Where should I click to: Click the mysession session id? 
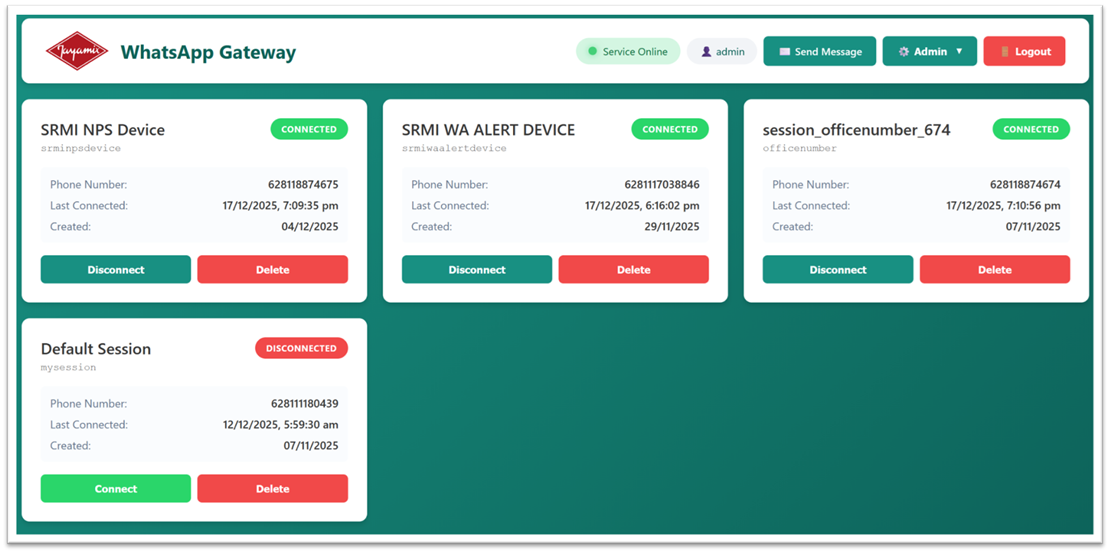(x=69, y=367)
